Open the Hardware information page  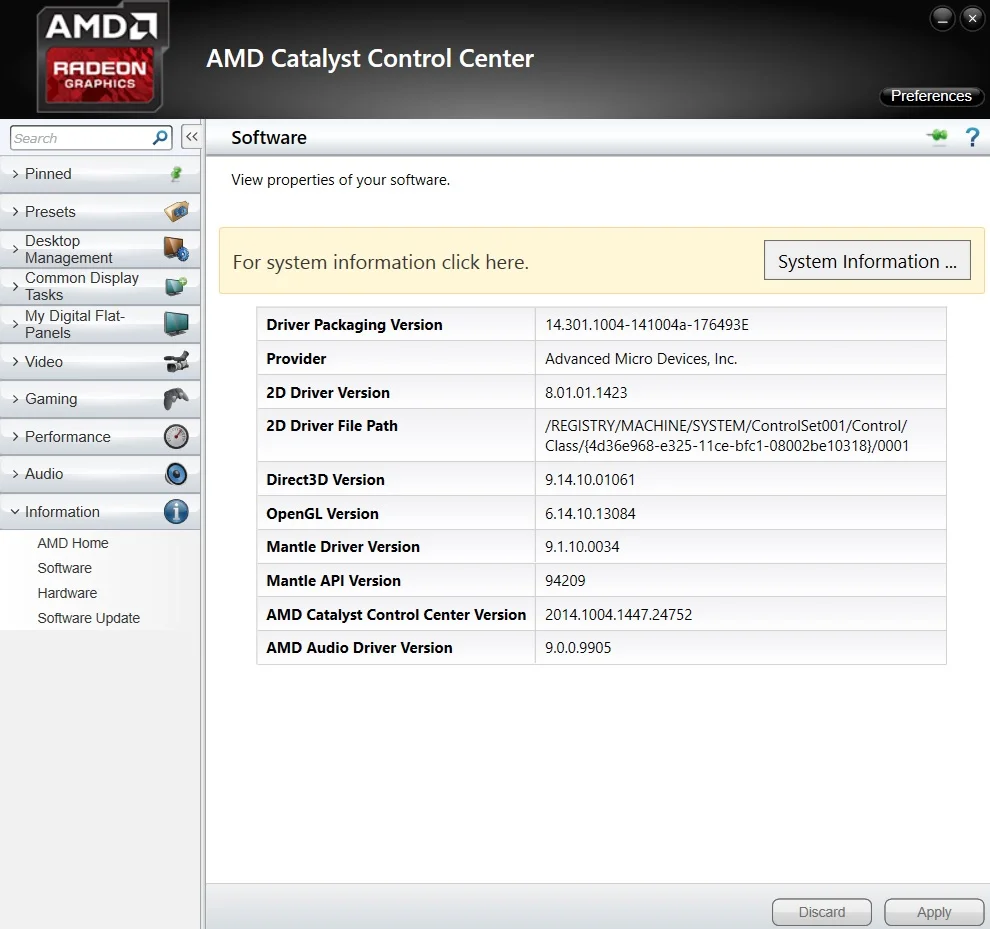point(67,593)
